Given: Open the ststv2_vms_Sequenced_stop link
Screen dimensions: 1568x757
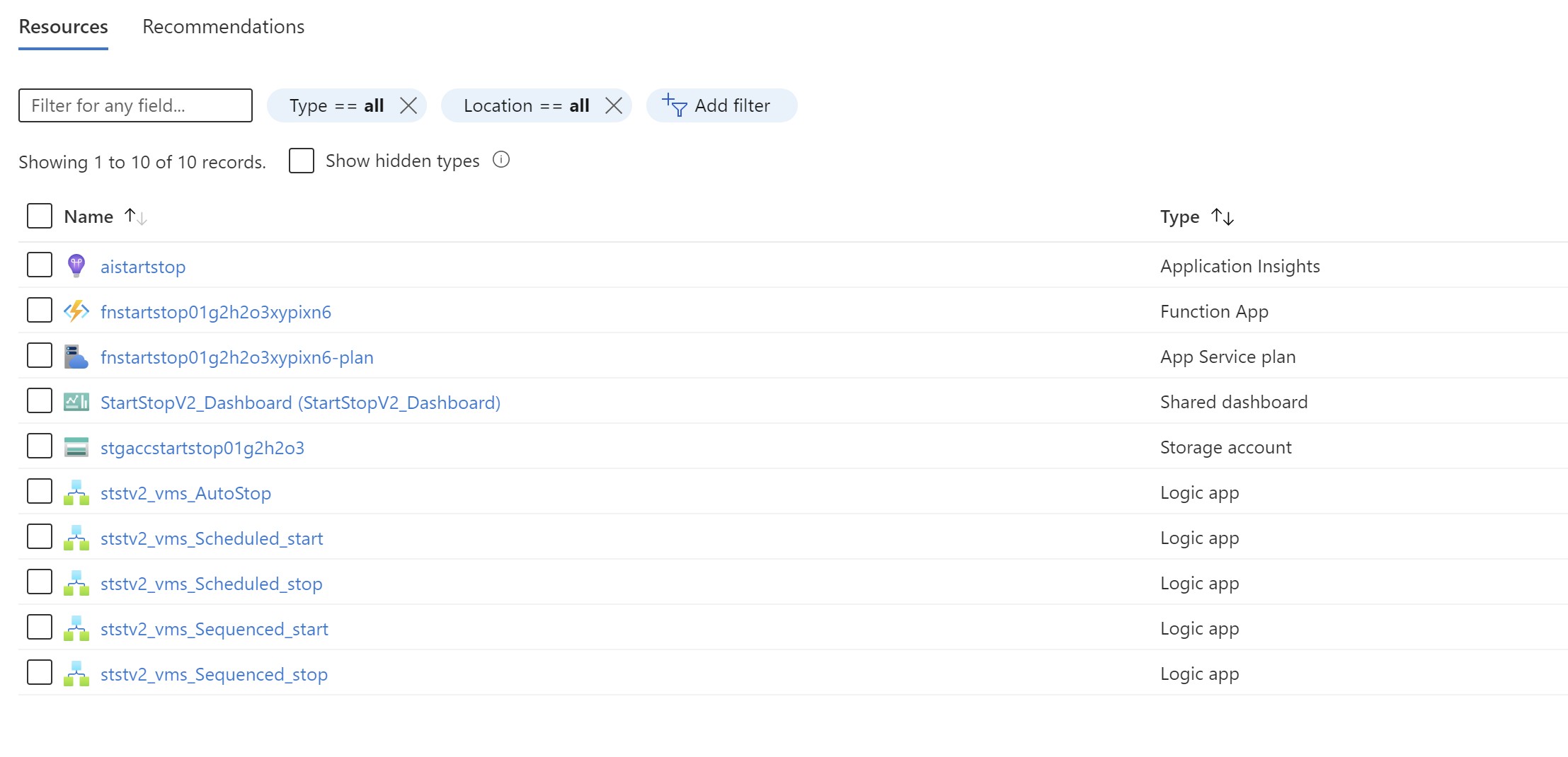Looking at the screenshot, I should (214, 674).
